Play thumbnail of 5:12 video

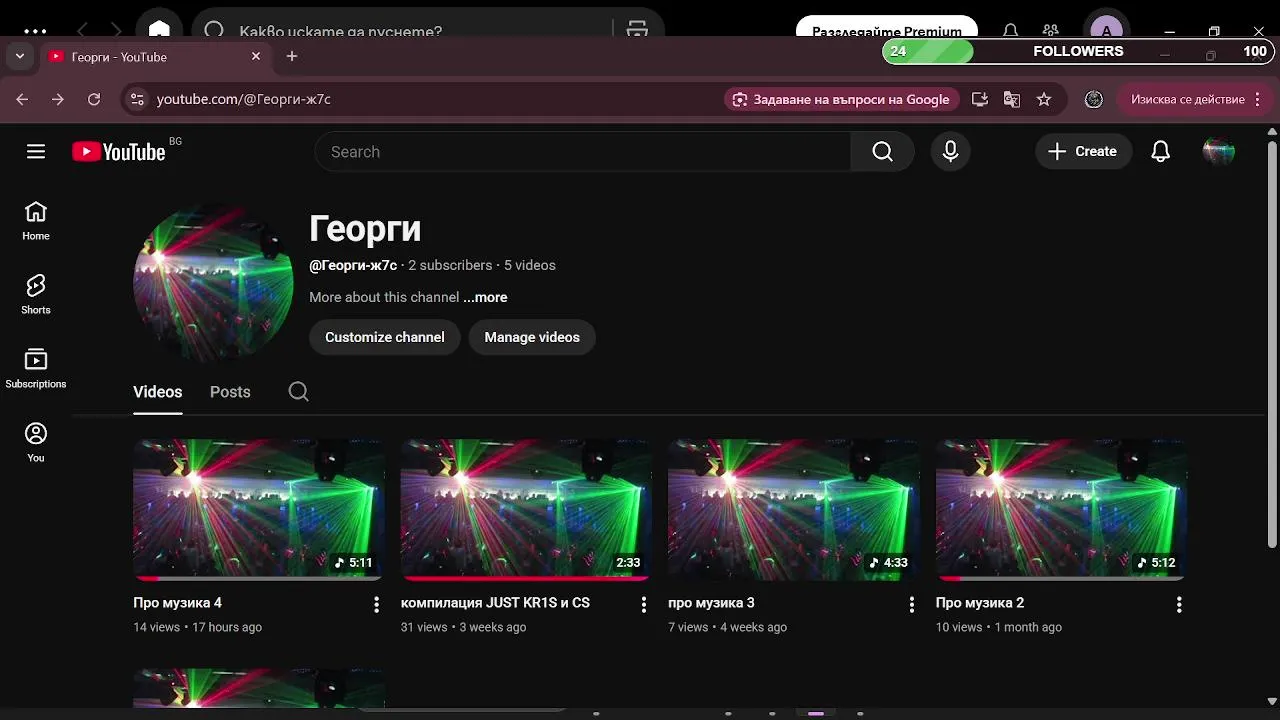[1061, 510]
